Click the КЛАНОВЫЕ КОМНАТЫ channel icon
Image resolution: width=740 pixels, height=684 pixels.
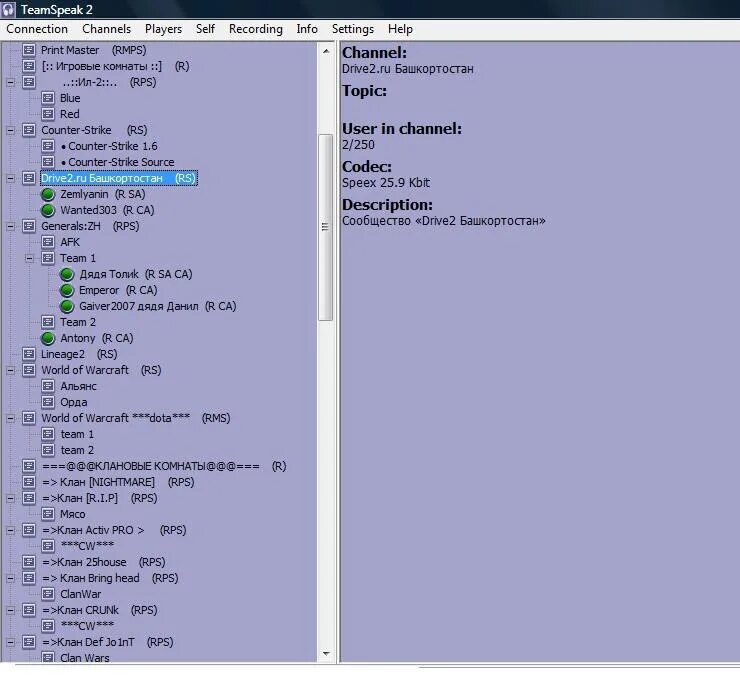tap(29, 466)
